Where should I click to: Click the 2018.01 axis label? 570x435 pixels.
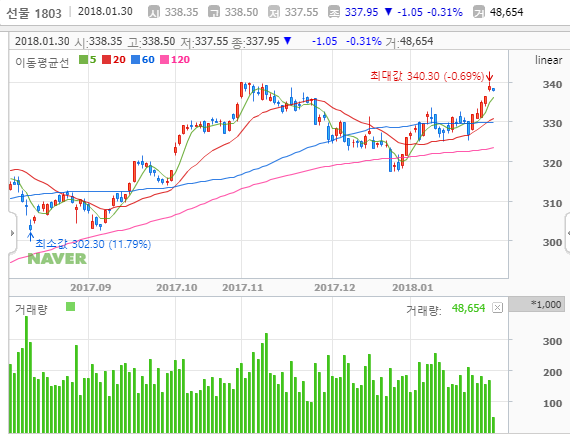pyautogui.click(x=413, y=288)
